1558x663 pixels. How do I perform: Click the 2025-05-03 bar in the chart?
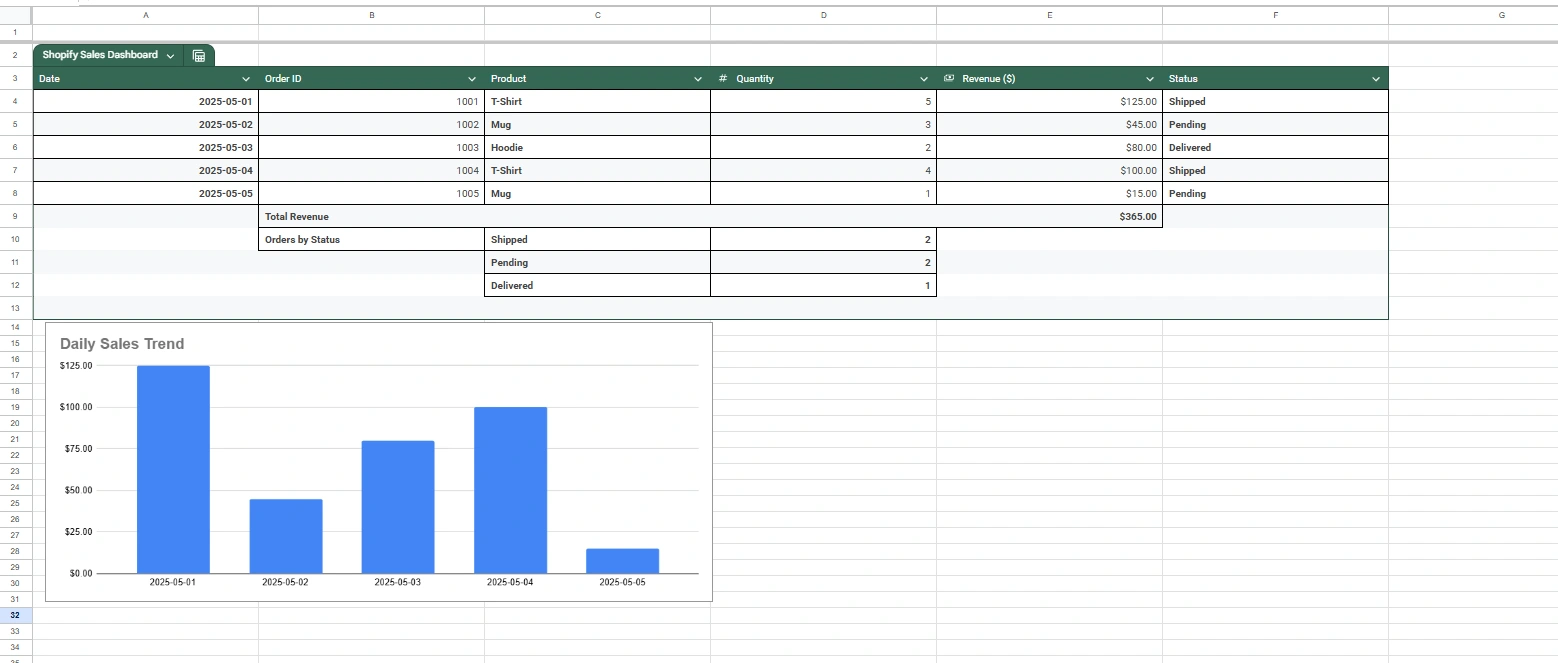(x=398, y=507)
